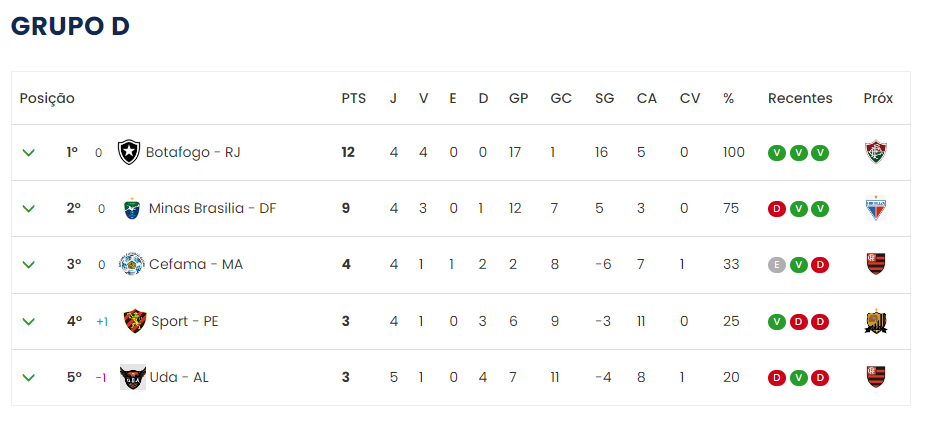Expand the Botafogo row chevron

click(28, 153)
